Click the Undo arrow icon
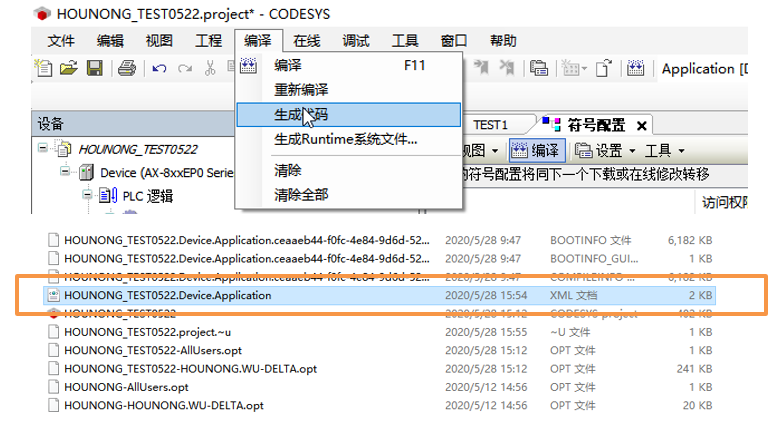Viewport: 780px width, 435px height. [159, 69]
